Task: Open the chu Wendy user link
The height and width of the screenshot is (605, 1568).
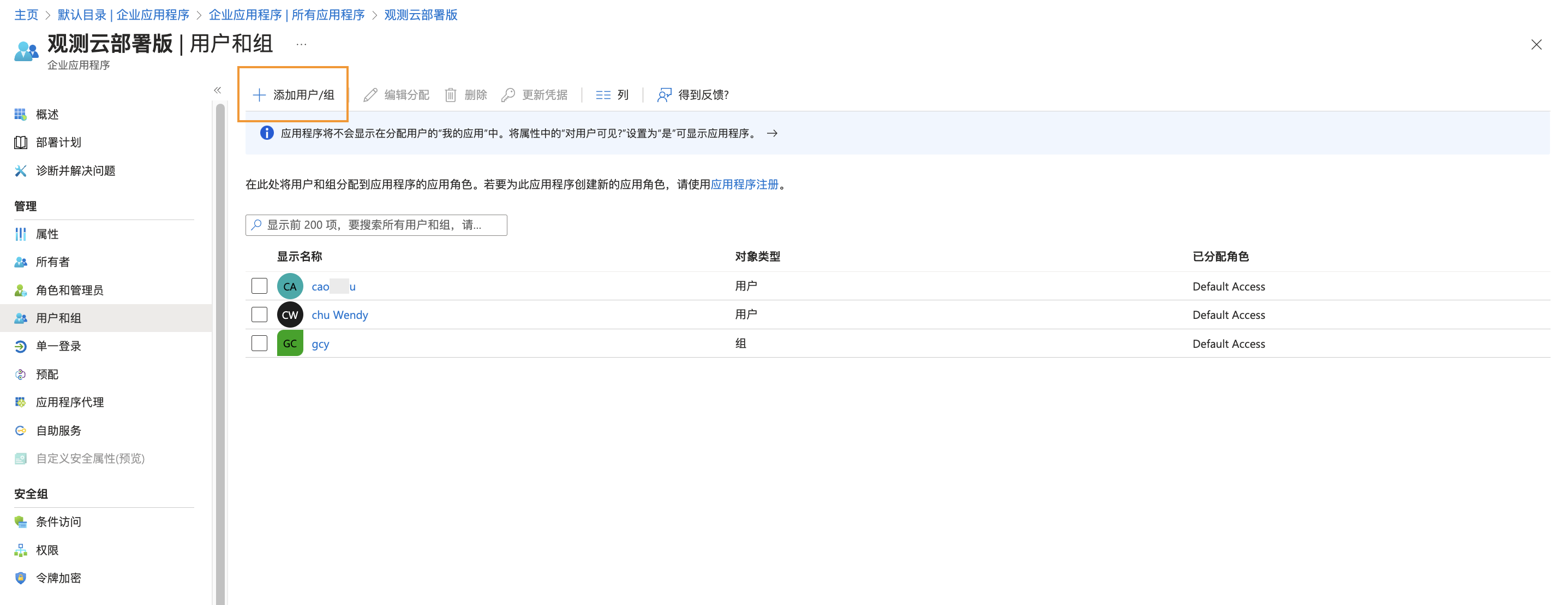Action: [x=340, y=315]
